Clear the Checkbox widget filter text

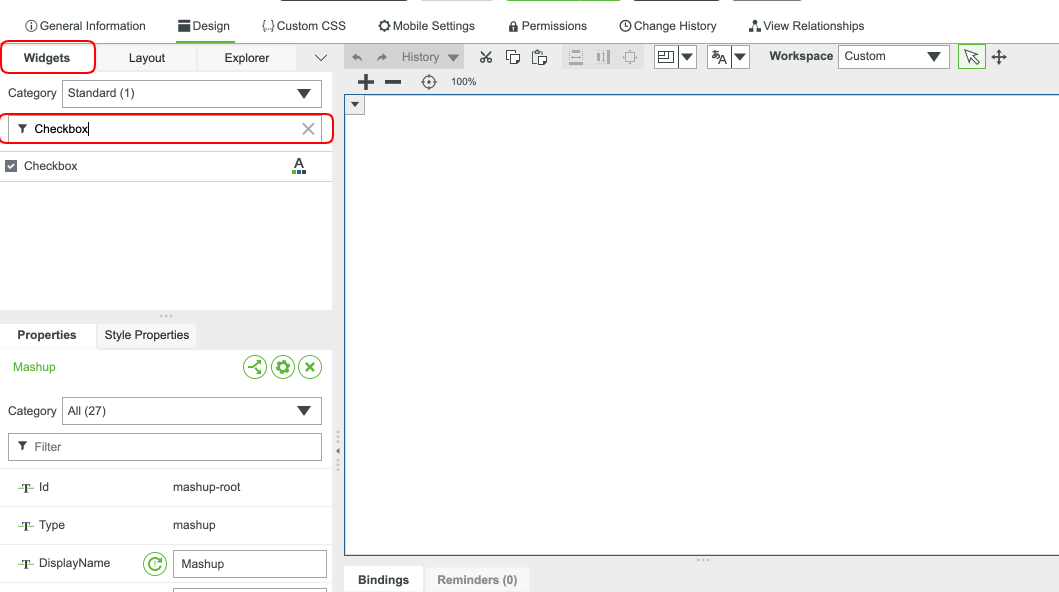308,129
